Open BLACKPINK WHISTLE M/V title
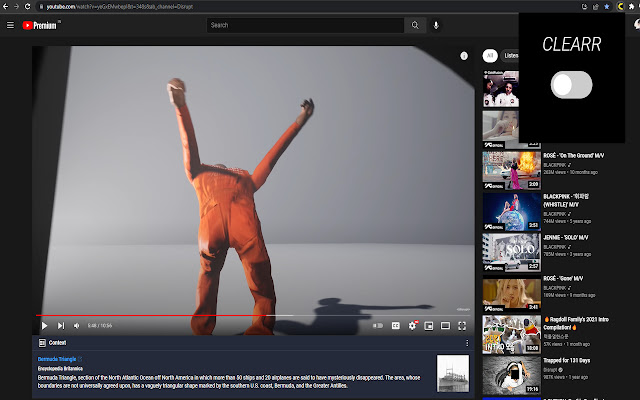The width and height of the screenshot is (640, 400). click(566, 200)
